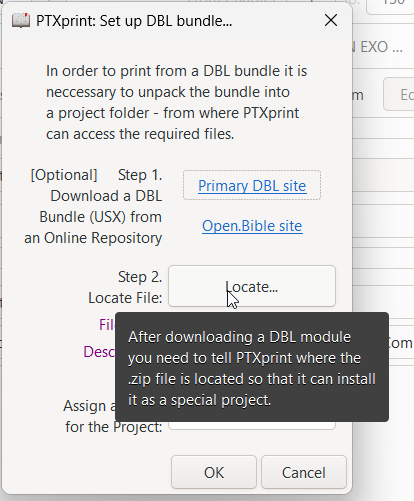Click the PTXprint book icon in title bar

click(21, 21)
